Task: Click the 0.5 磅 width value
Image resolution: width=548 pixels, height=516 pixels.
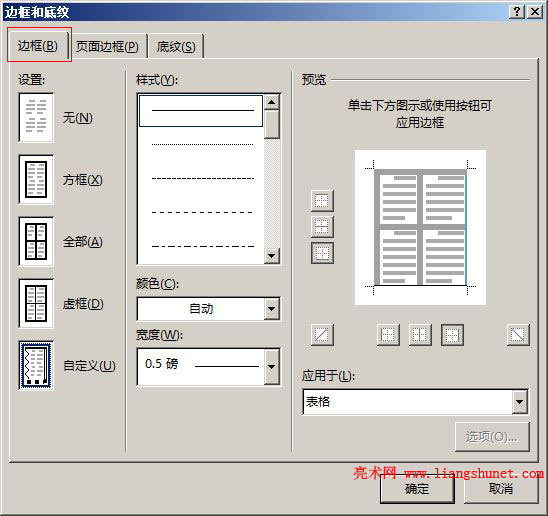Action: (161, 364)
